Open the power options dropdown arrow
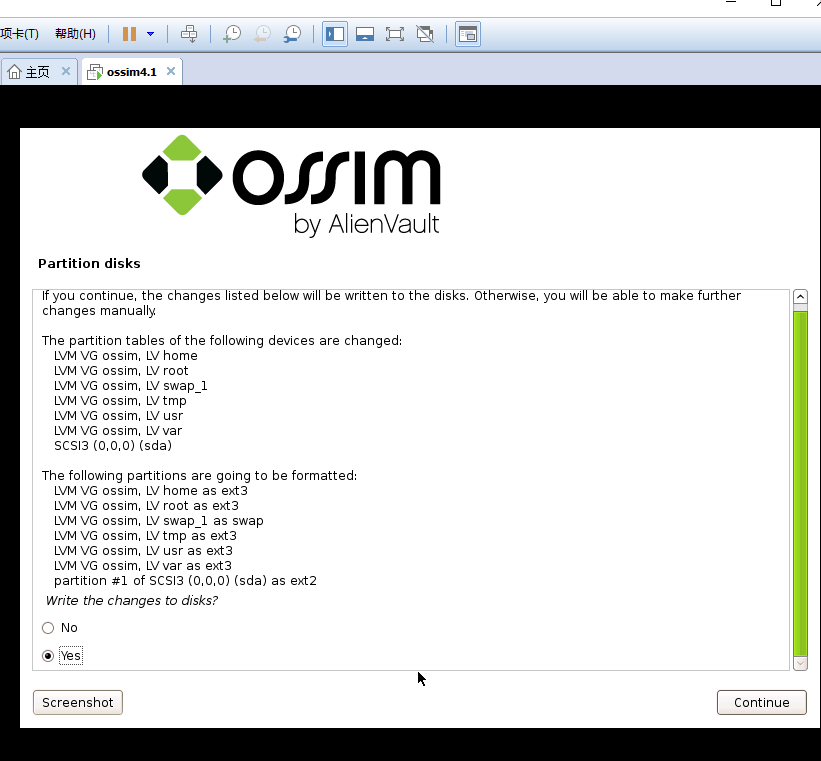The image size is (821, 761). 151,34
